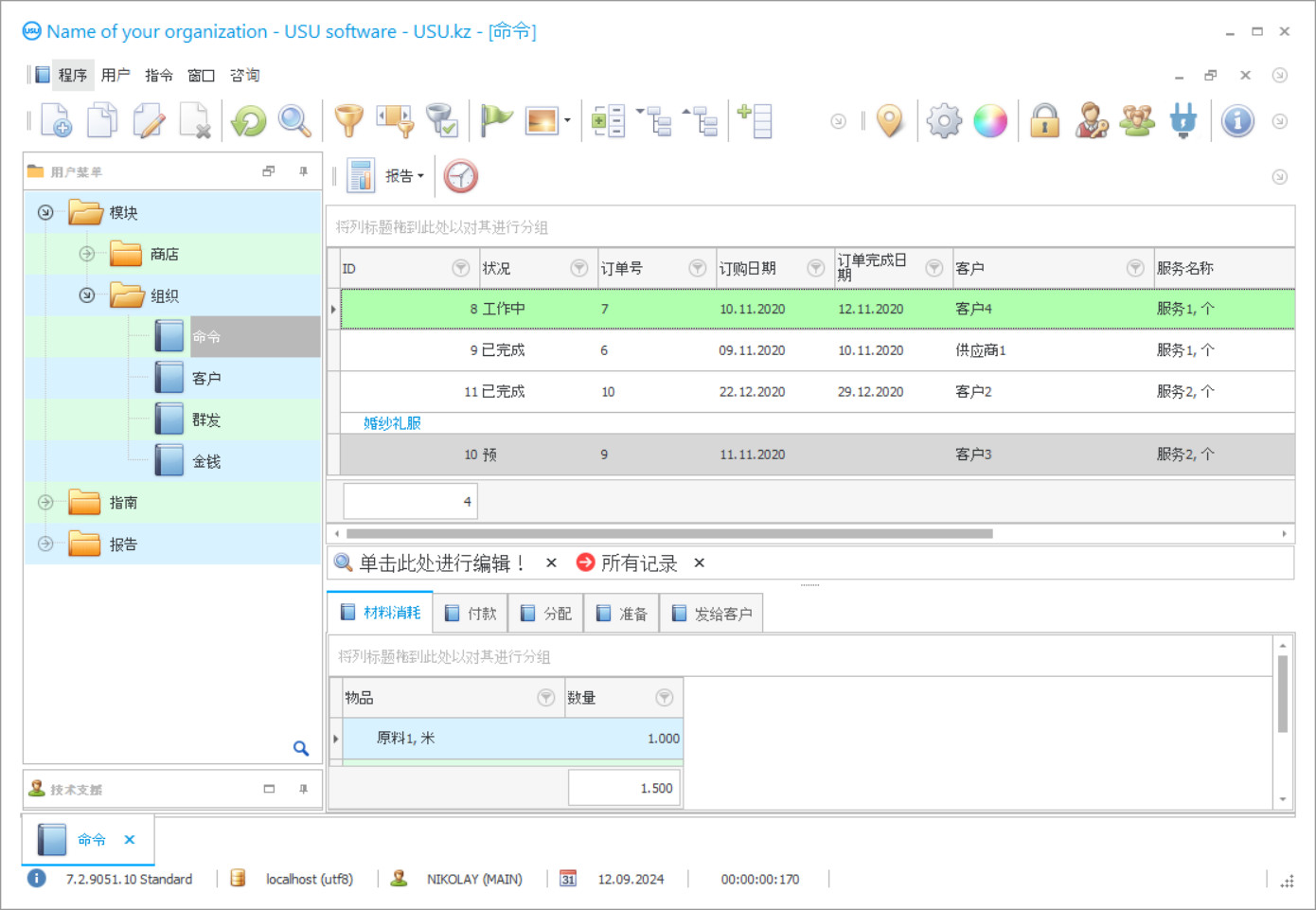Click the padlock lock icon
This screenshot has width=1316, height=910.
tap(1045, 121)
